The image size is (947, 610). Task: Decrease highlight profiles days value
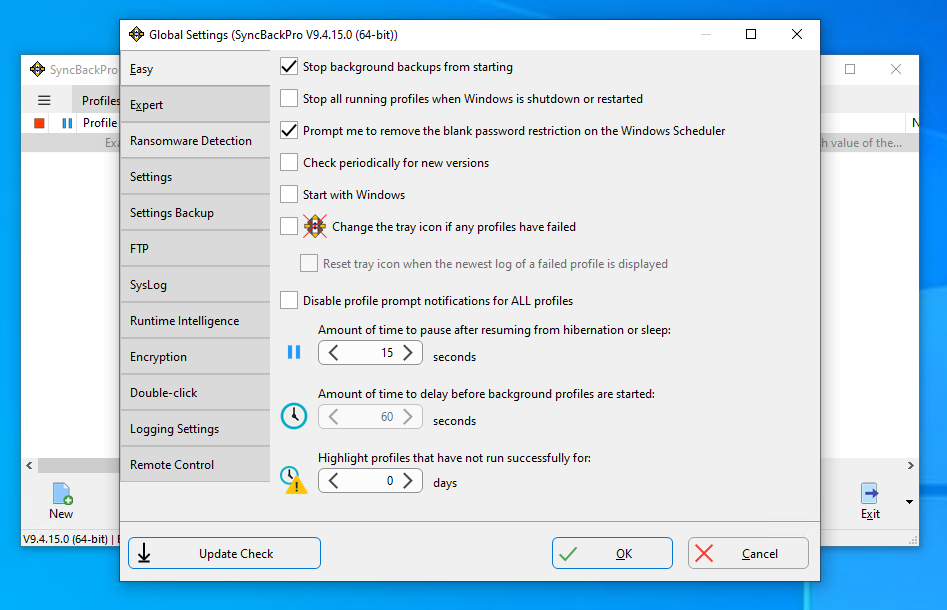pos(333,481)
